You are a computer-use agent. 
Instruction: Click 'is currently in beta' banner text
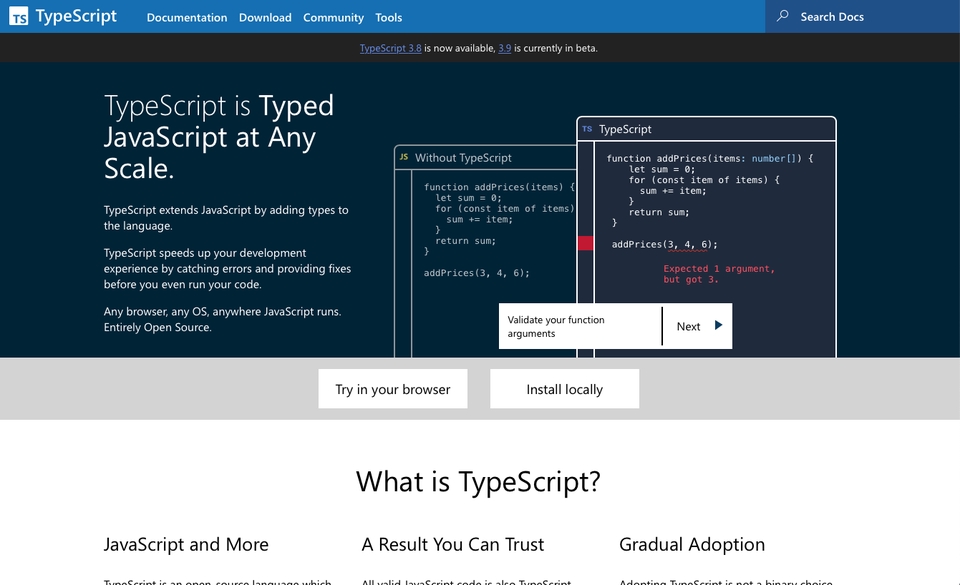coord(556,48)
